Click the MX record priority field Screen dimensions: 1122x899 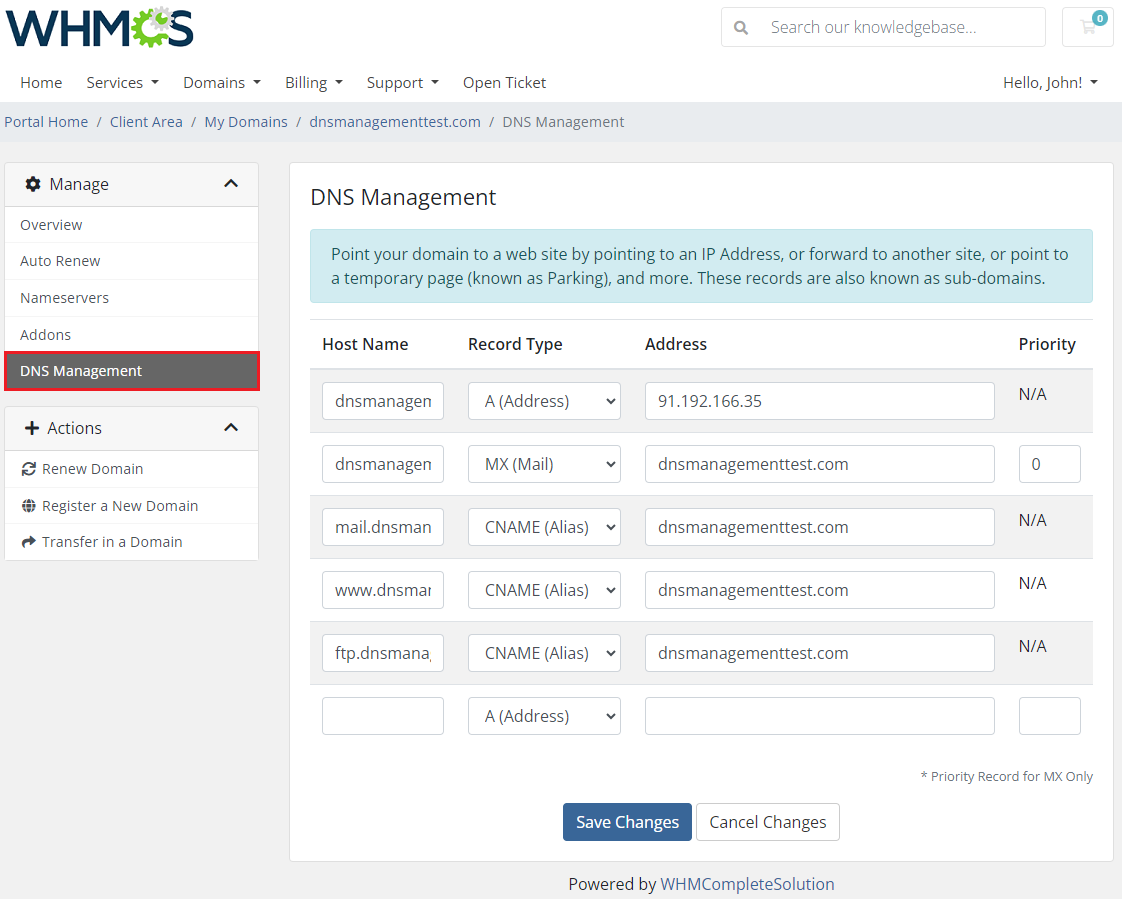(x=1050, y=464)
